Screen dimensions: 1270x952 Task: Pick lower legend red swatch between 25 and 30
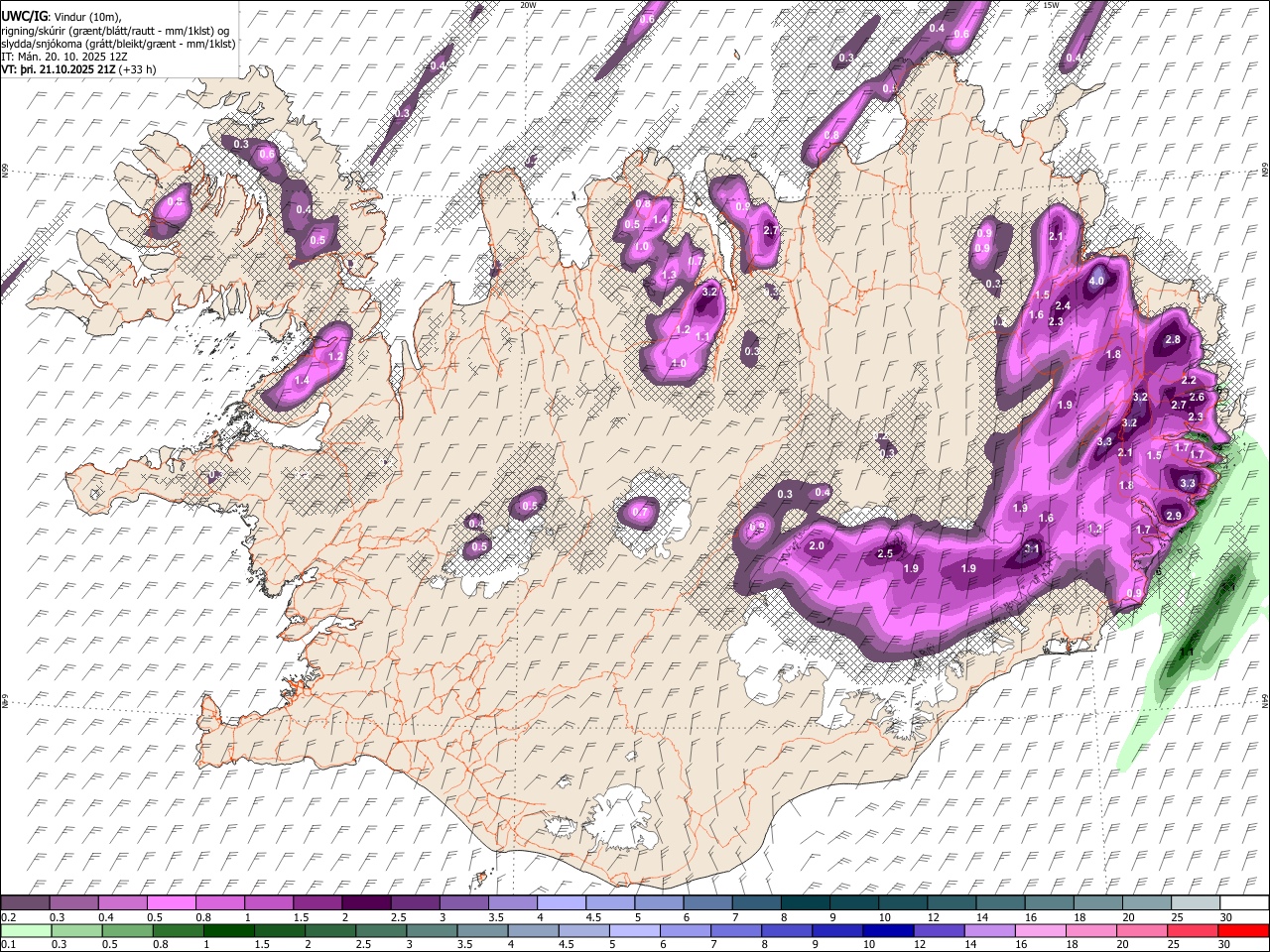pyautogui.click(x=1194, y=931)
